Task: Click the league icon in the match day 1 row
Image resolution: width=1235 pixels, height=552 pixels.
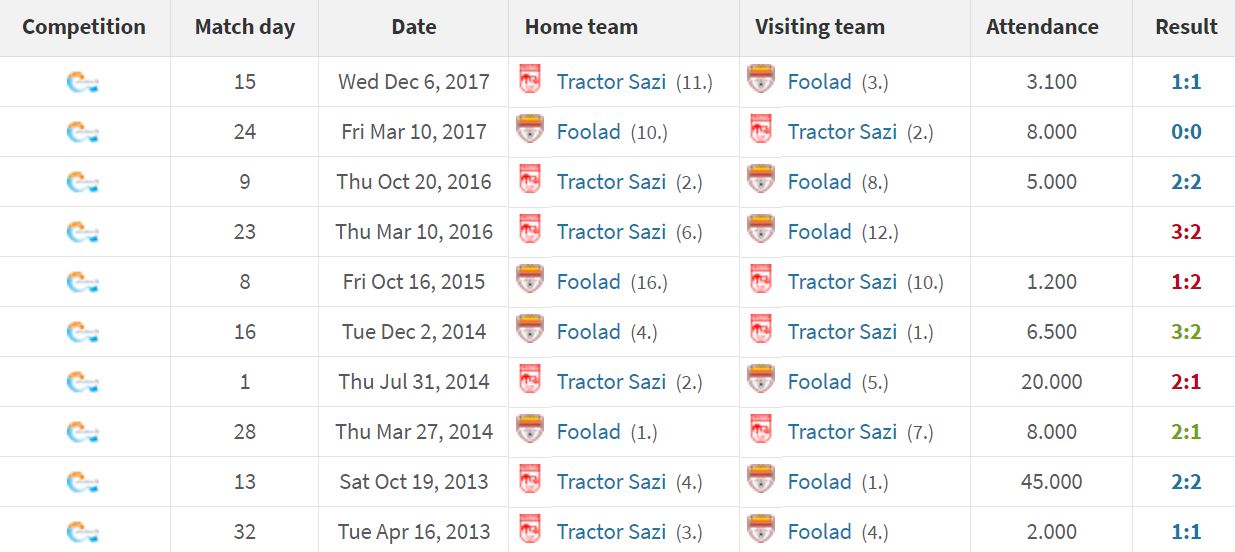Action: click(83, 382)
